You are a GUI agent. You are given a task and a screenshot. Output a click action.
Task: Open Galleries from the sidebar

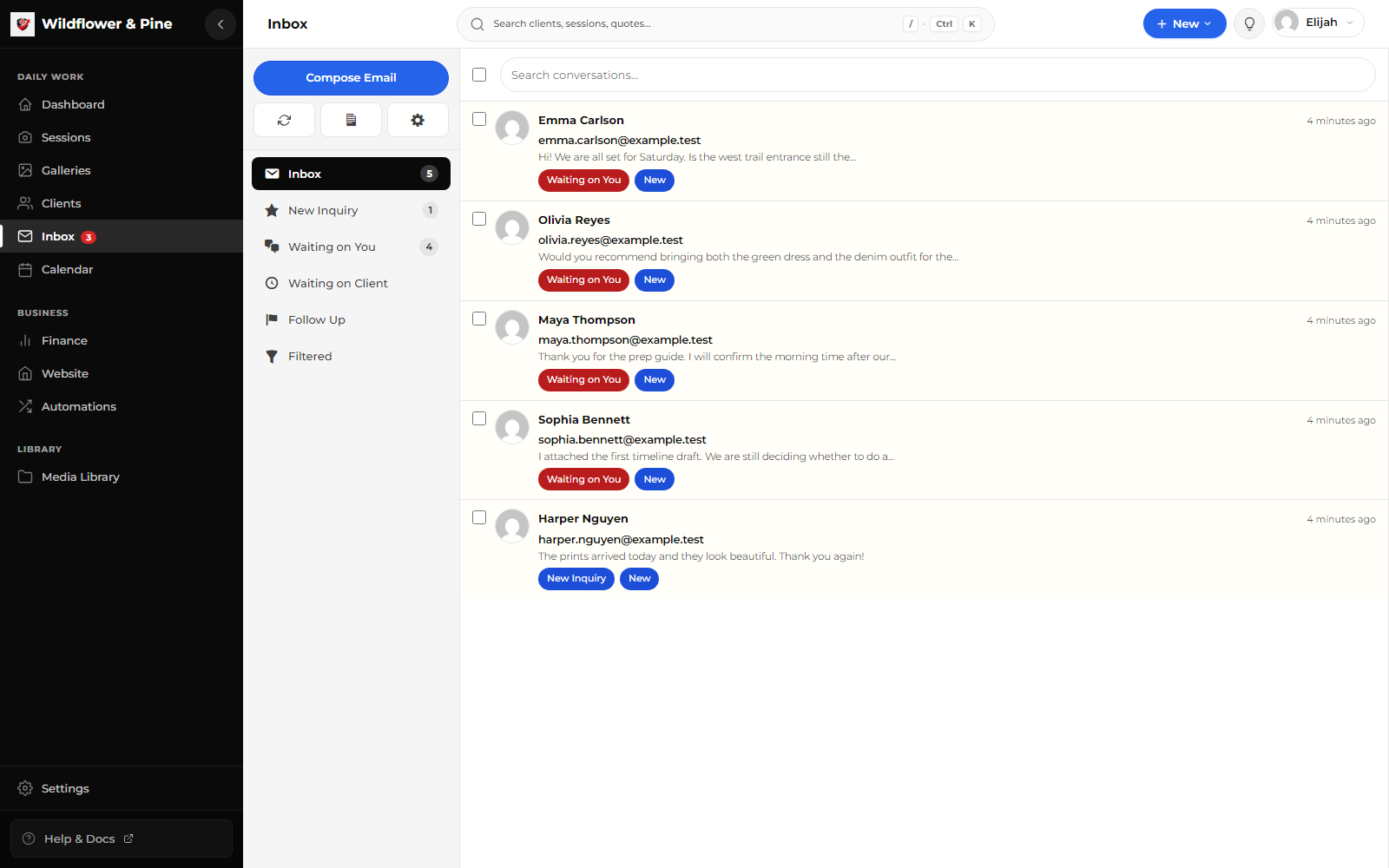coord(122,170)
